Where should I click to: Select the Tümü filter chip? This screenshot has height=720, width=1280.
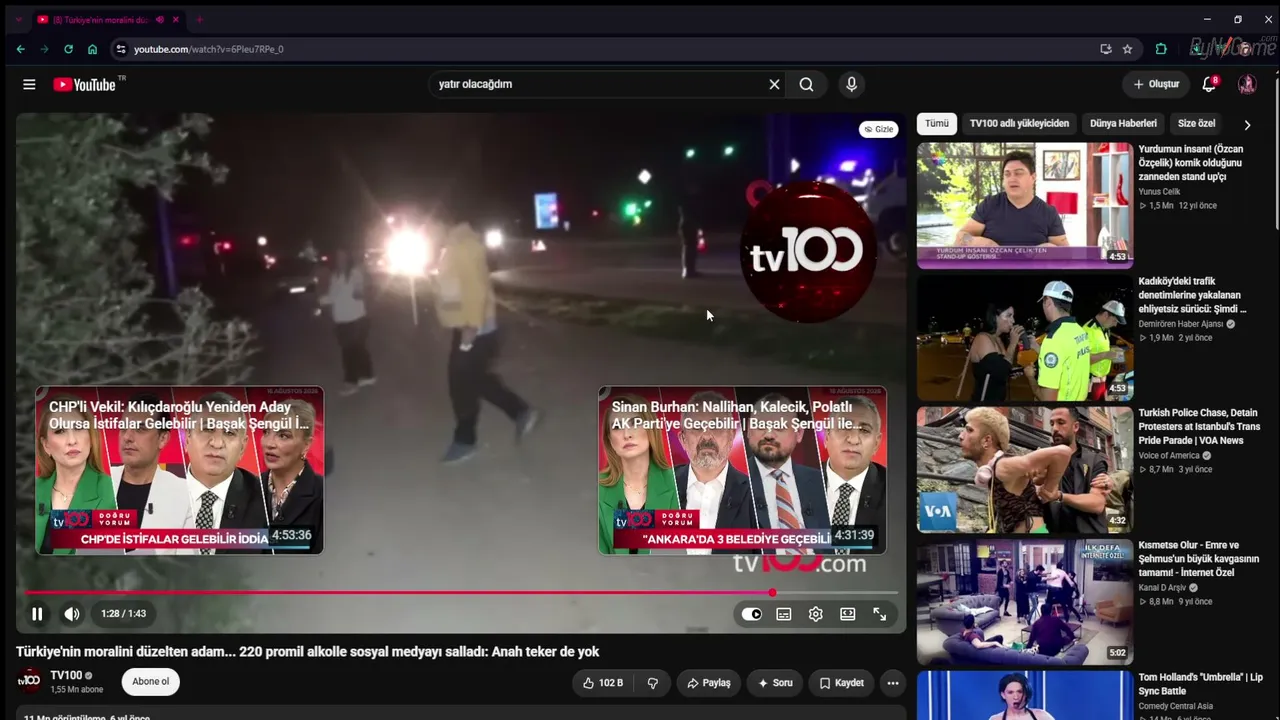[937, 124]
